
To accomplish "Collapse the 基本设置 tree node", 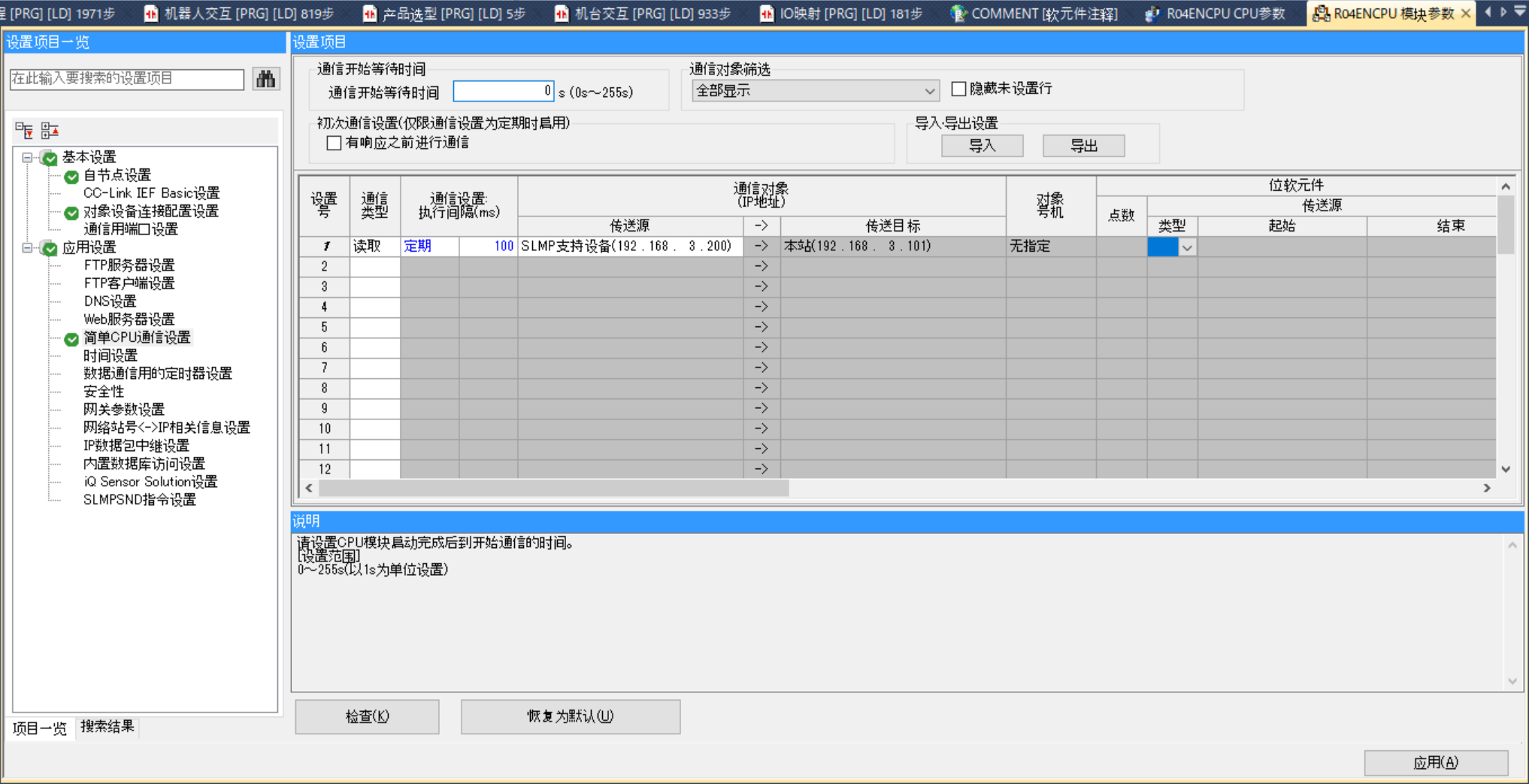I will (27, 158).
